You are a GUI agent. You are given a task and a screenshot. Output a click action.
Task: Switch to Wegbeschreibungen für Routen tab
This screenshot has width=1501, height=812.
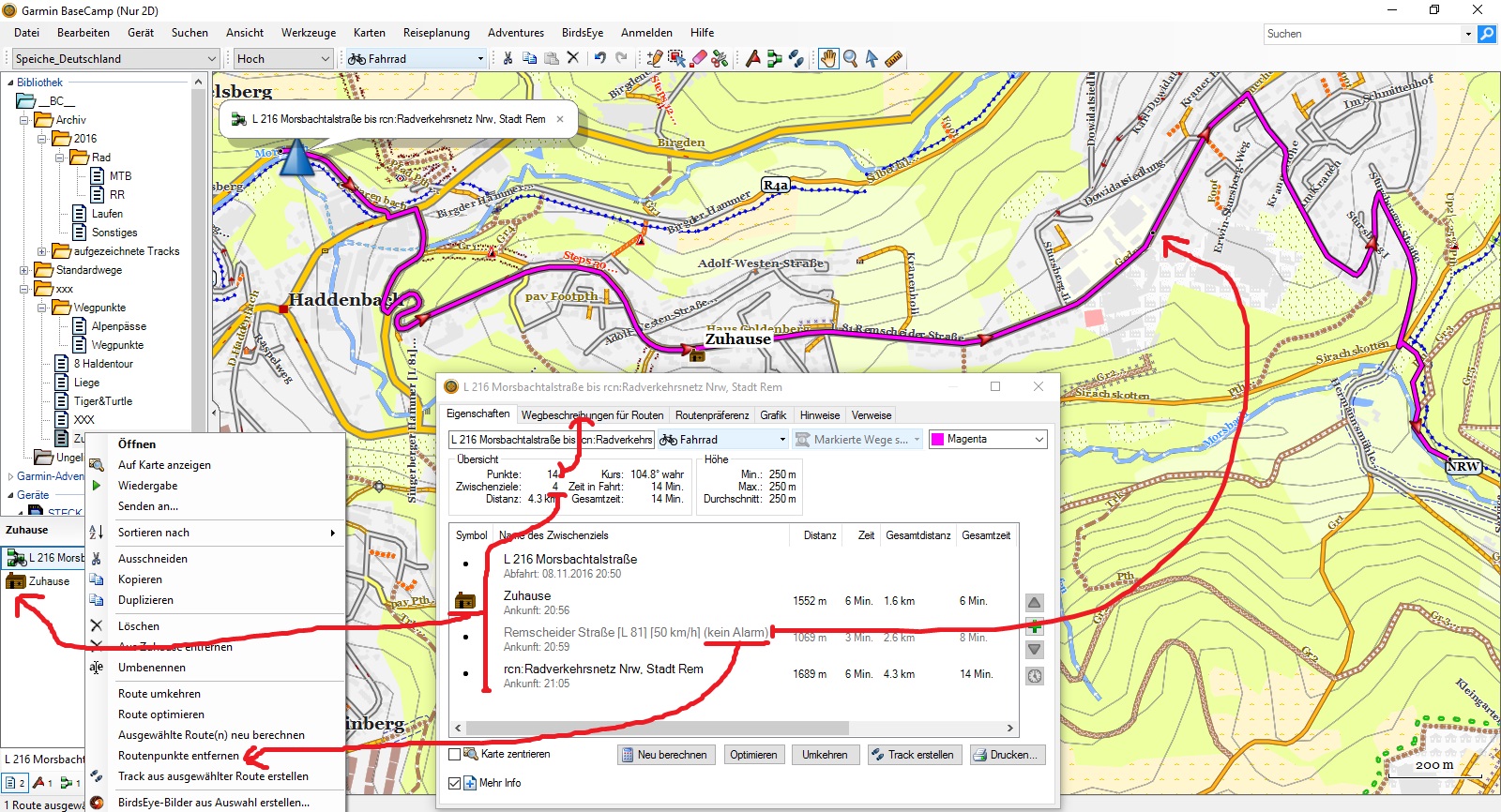592,415
